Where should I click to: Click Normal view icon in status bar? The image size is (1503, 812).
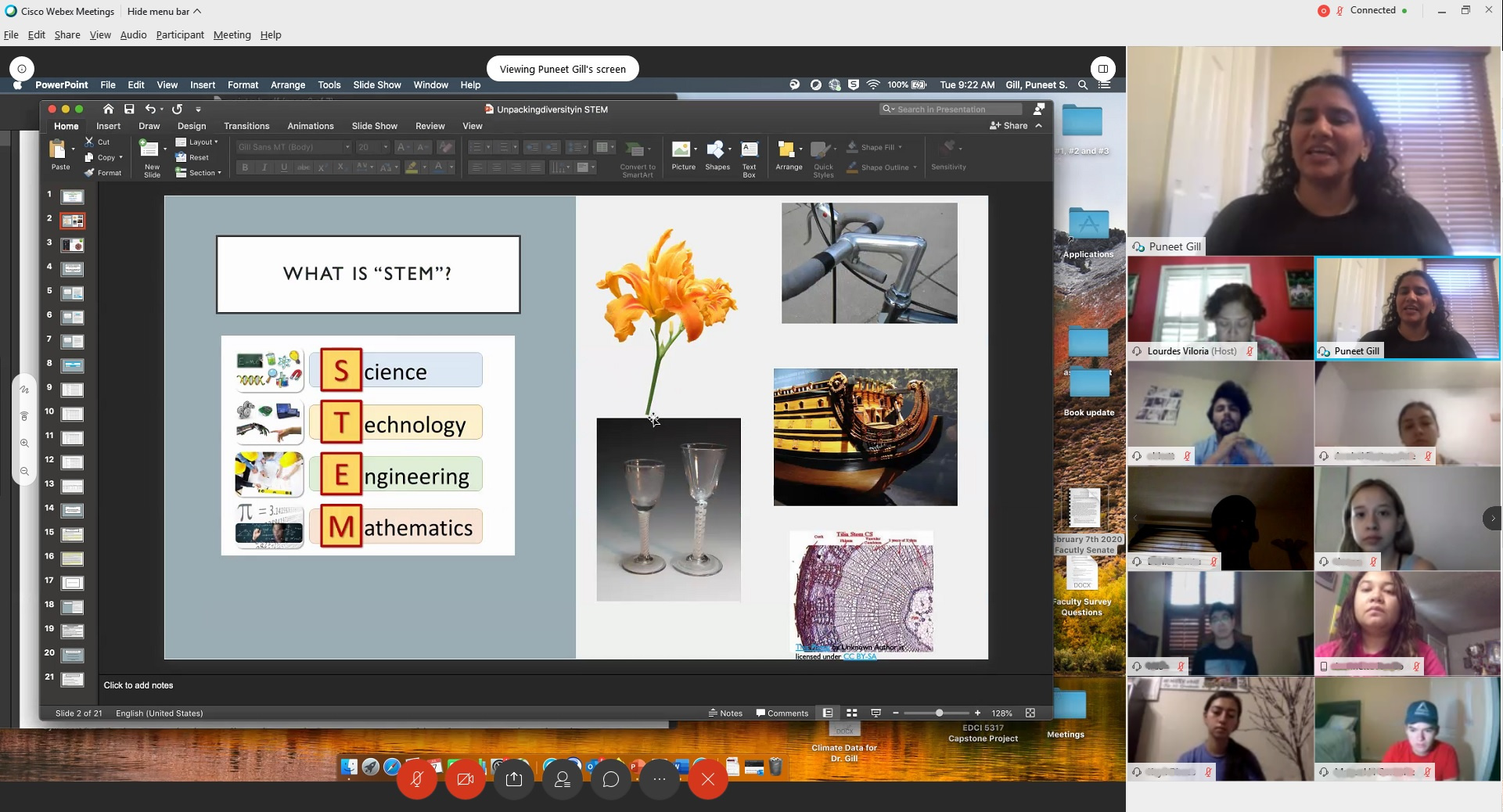828,713
